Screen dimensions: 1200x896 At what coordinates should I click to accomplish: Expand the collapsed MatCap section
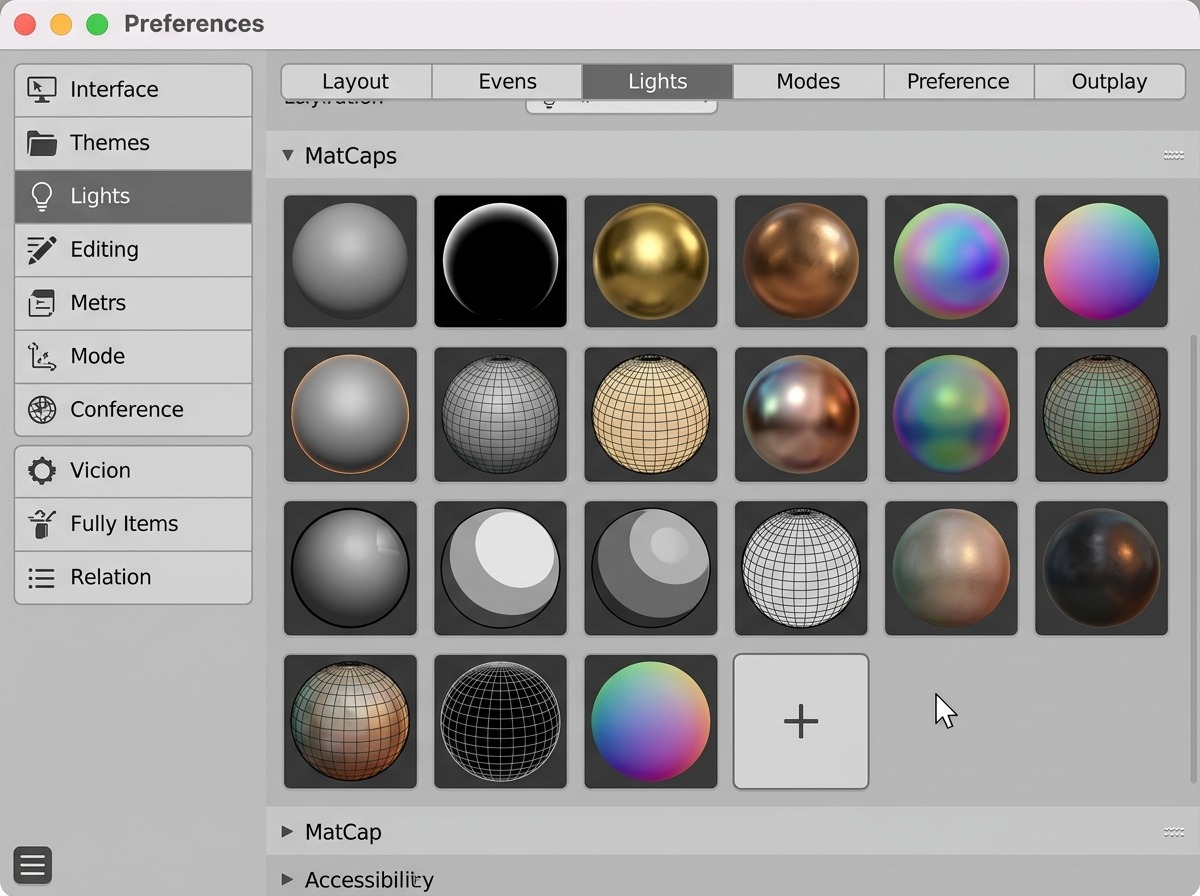click(x=288, y=831)
